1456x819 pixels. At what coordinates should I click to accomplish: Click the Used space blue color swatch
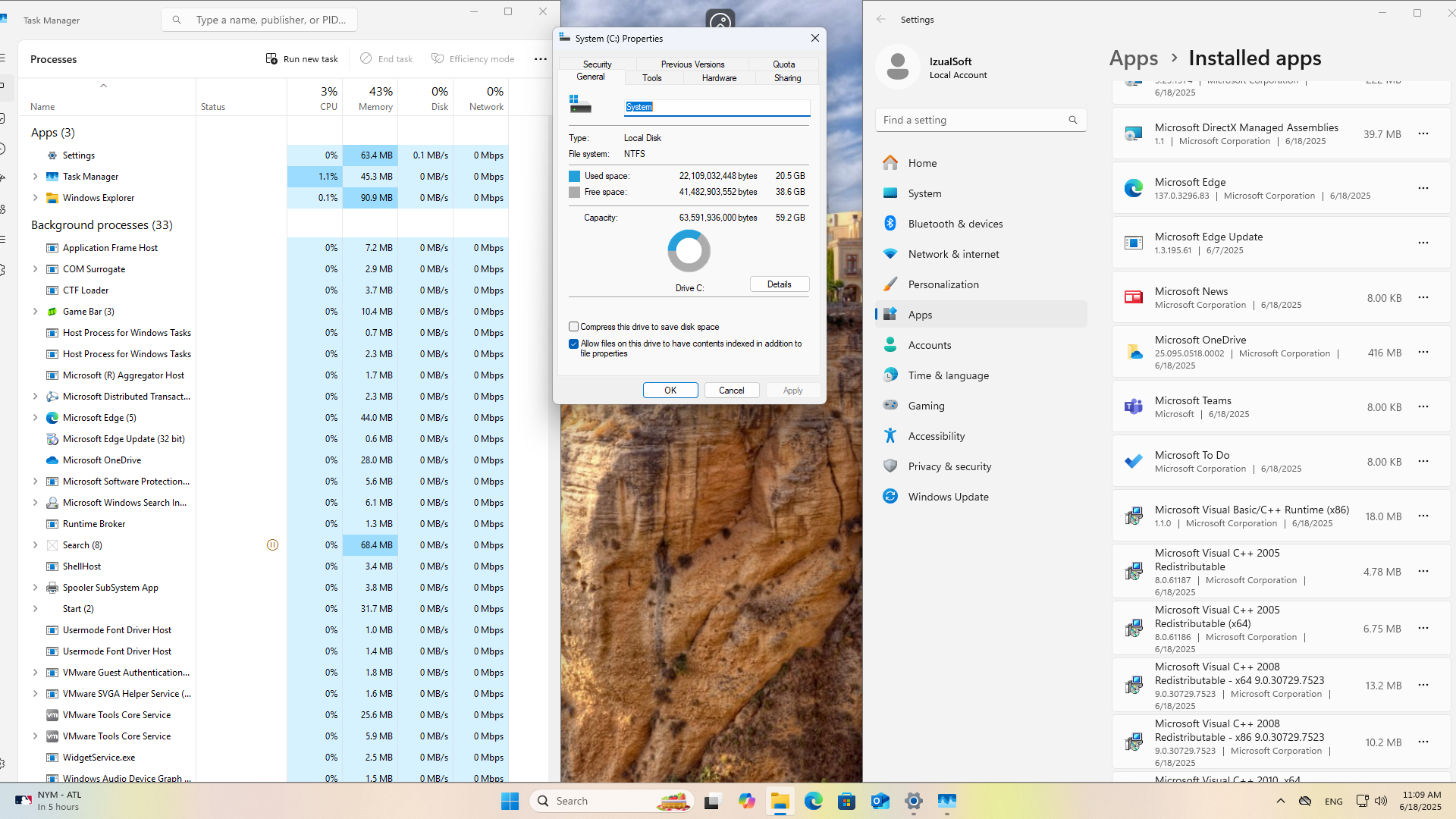(575, 176)
